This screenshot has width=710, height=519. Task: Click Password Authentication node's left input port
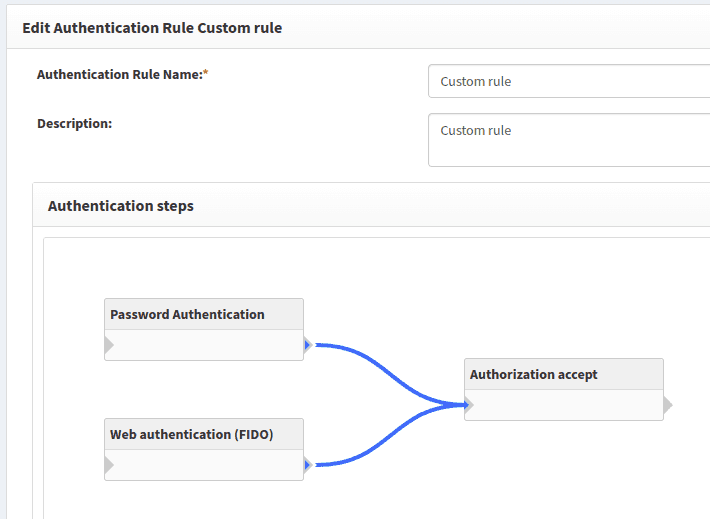coord(109,345)
